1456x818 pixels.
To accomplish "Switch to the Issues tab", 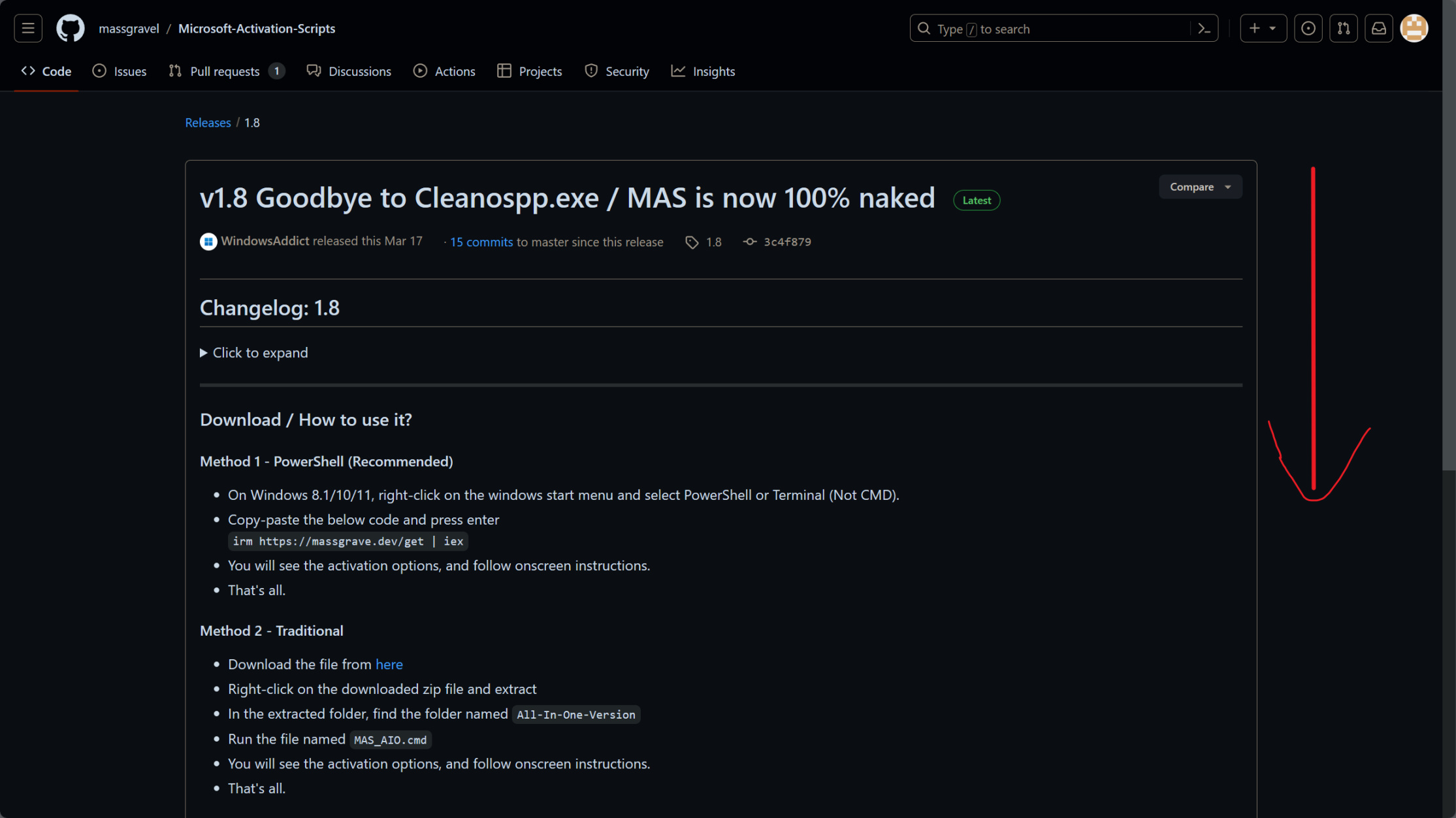I will click(120, 71).
